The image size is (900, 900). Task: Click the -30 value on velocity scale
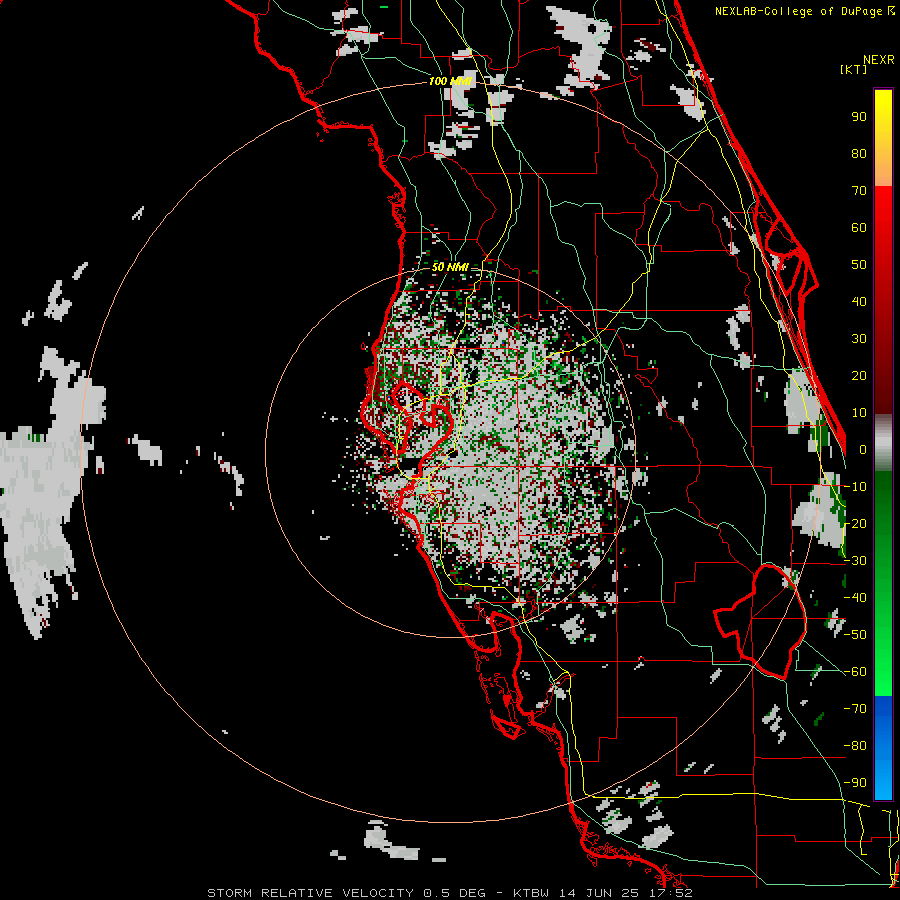click(x=855, y=561)
